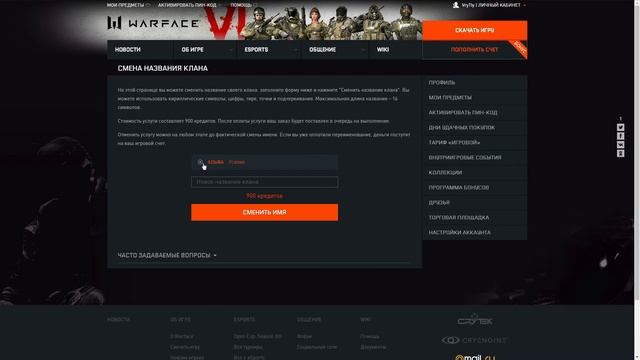Screen dimensions: 640x360
Task: Open the Open Cup Season footer link
Action: pyautogui.click(x=258, y=336)
